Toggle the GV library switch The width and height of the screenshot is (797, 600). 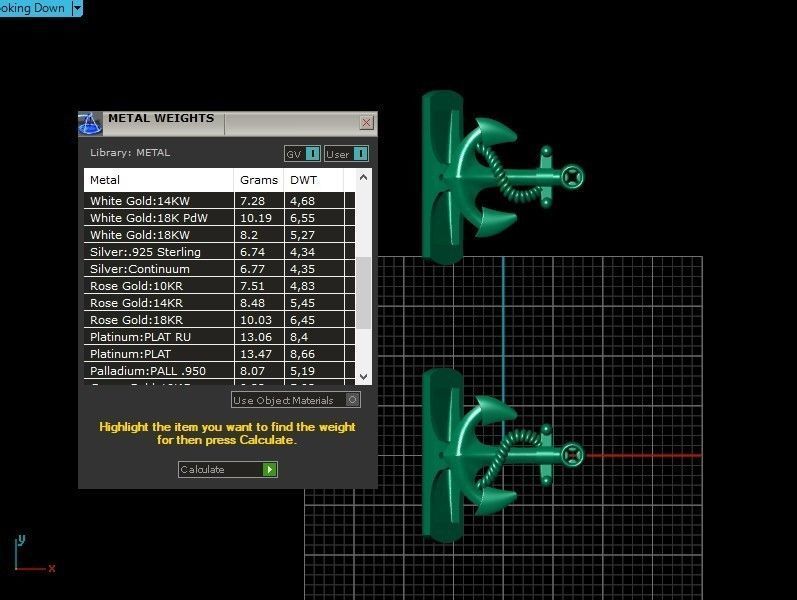click(302, 154)
